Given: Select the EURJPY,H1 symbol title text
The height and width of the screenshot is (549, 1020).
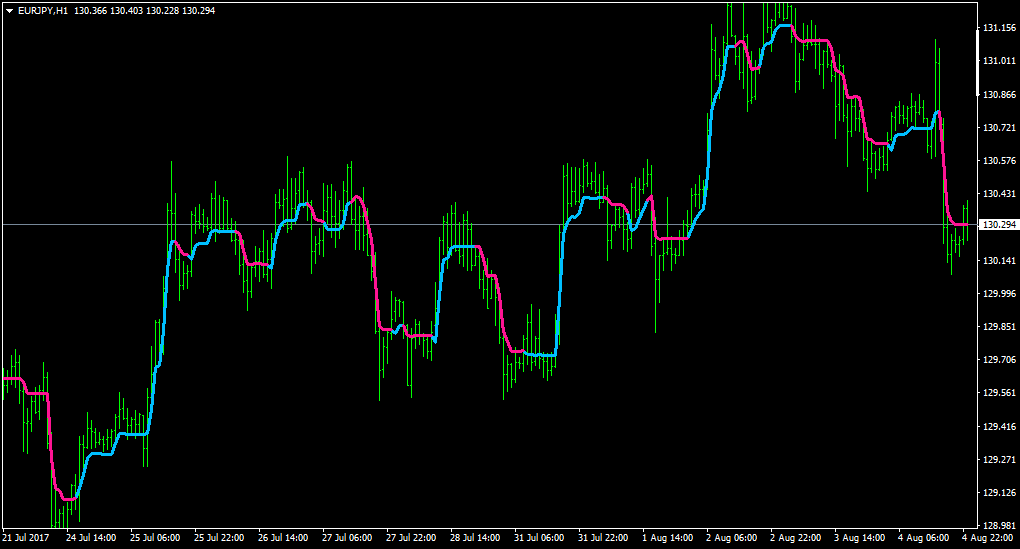Looking at the screenshot, I should (42, 11).
